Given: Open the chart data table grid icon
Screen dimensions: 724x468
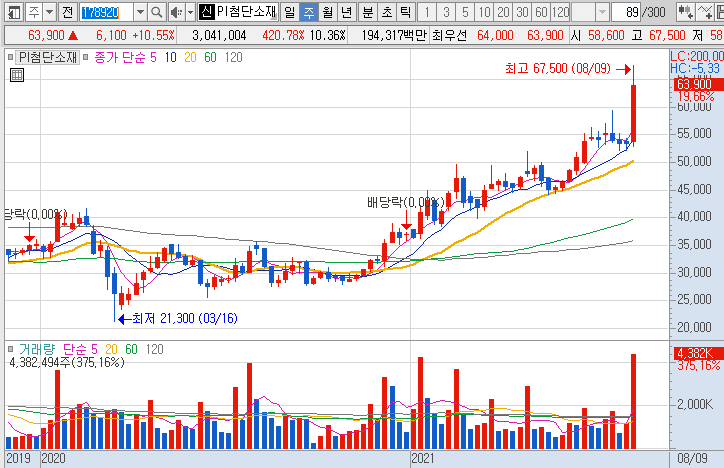Looking at the screenshot, I should point(17,75).
